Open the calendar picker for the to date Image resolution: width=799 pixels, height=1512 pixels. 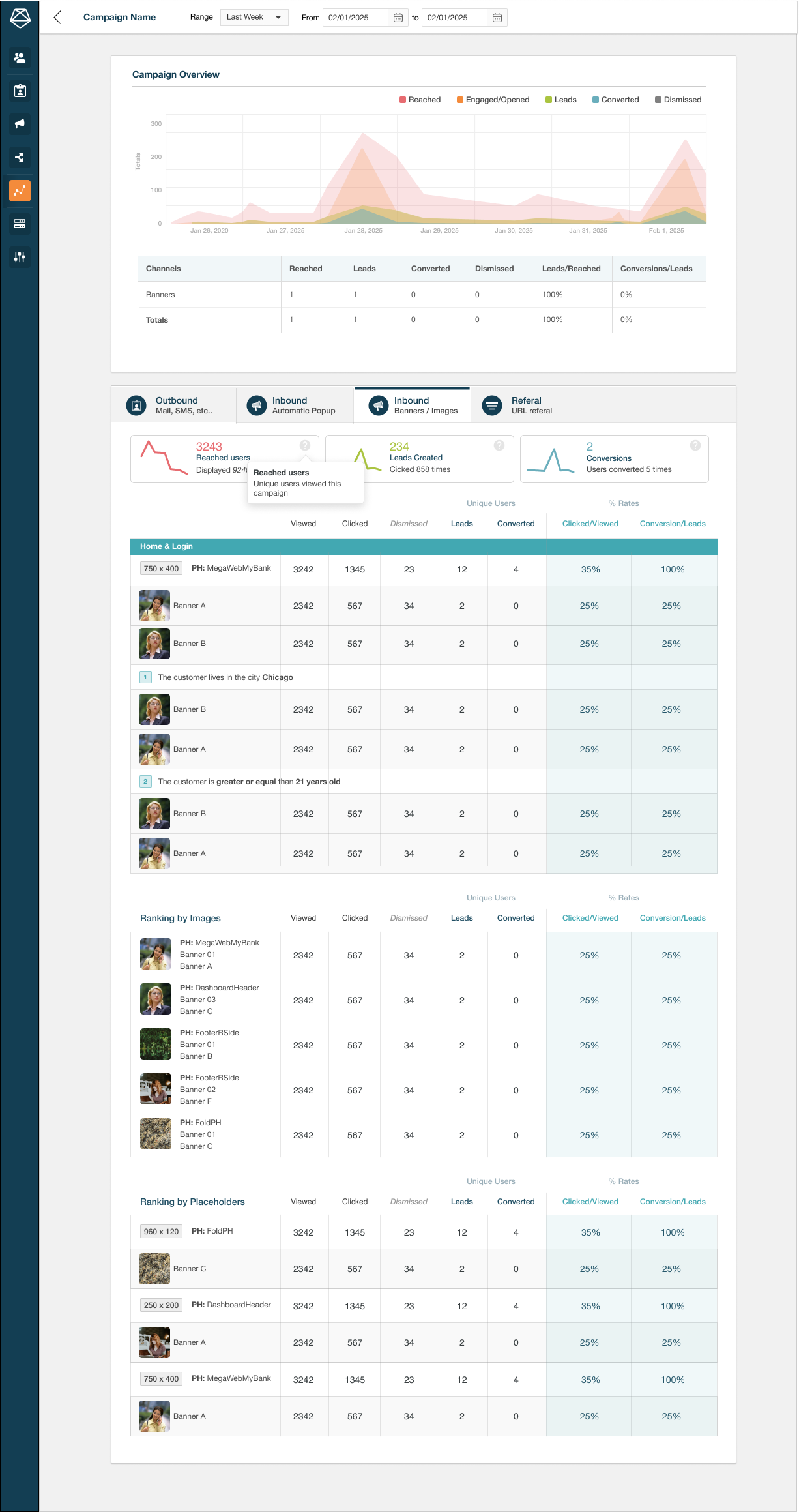[497, 18]
